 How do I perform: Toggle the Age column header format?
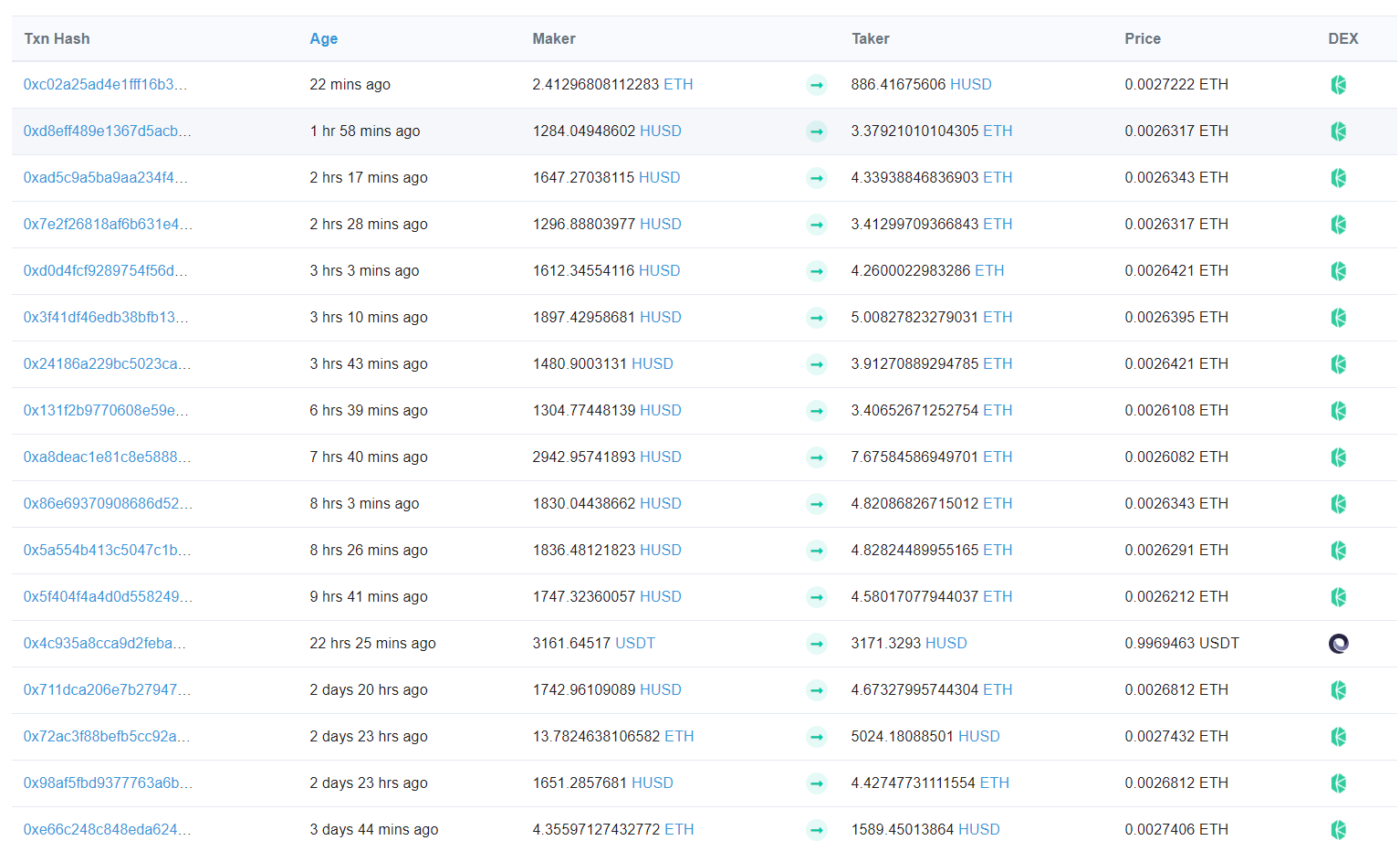pos(323,38)
